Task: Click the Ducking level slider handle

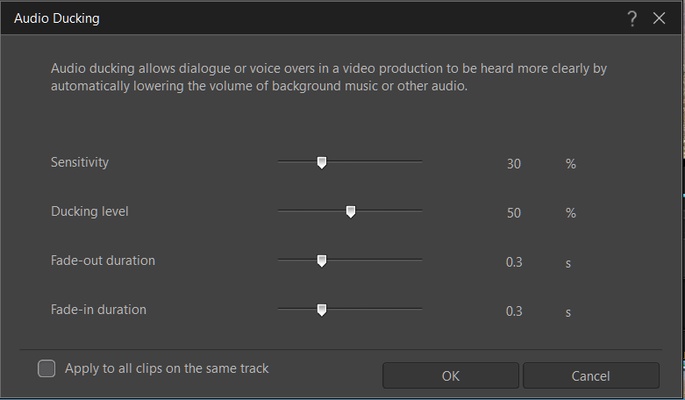Action: coord(350,211)
